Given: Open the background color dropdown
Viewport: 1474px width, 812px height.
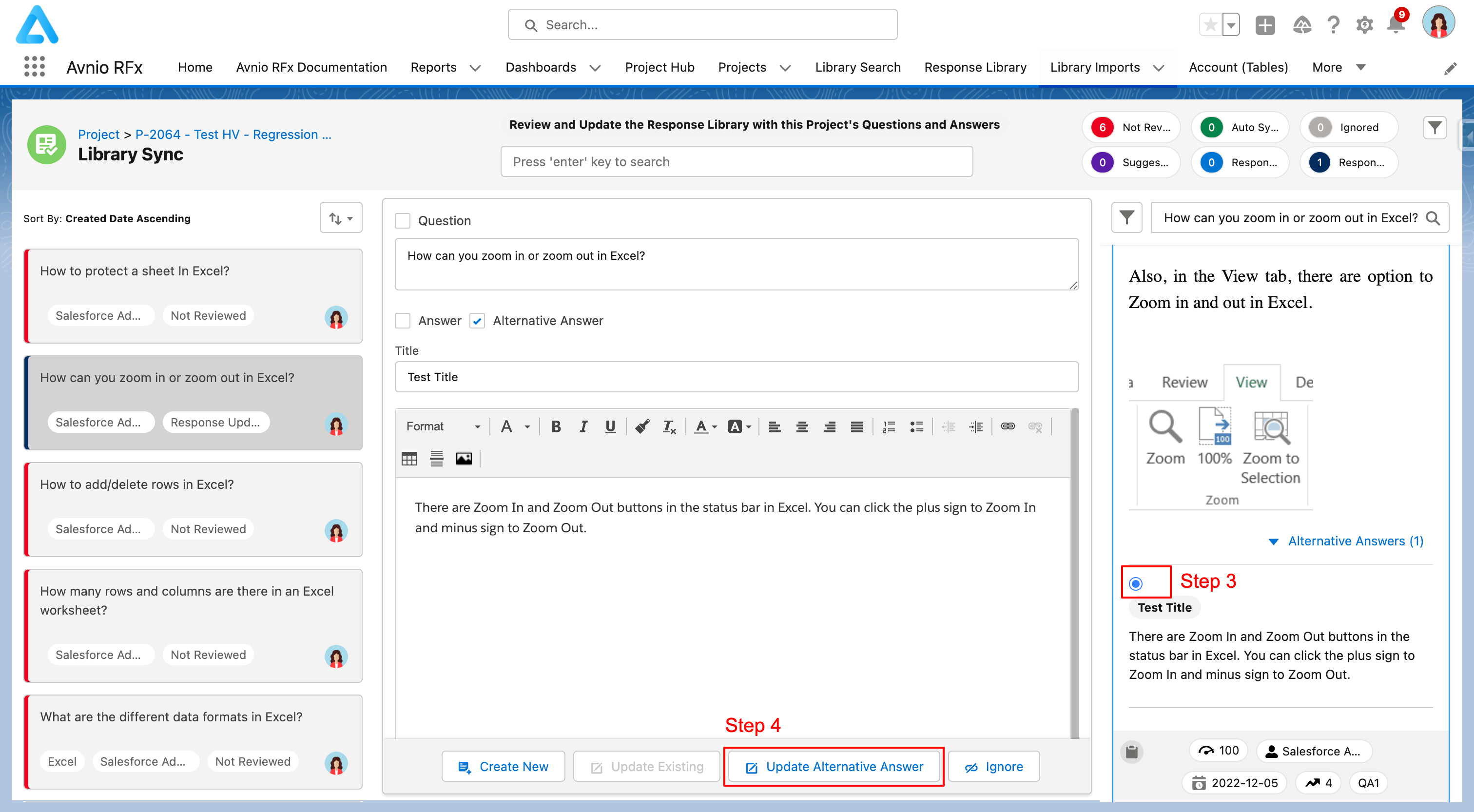Looking at the screenshot, I should pyautogui.click(x=739, y=426).
